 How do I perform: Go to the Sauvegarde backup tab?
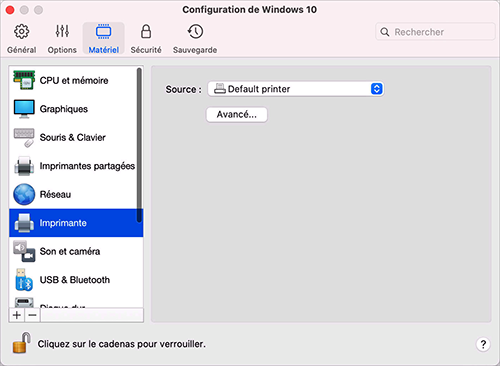[195, 39]
